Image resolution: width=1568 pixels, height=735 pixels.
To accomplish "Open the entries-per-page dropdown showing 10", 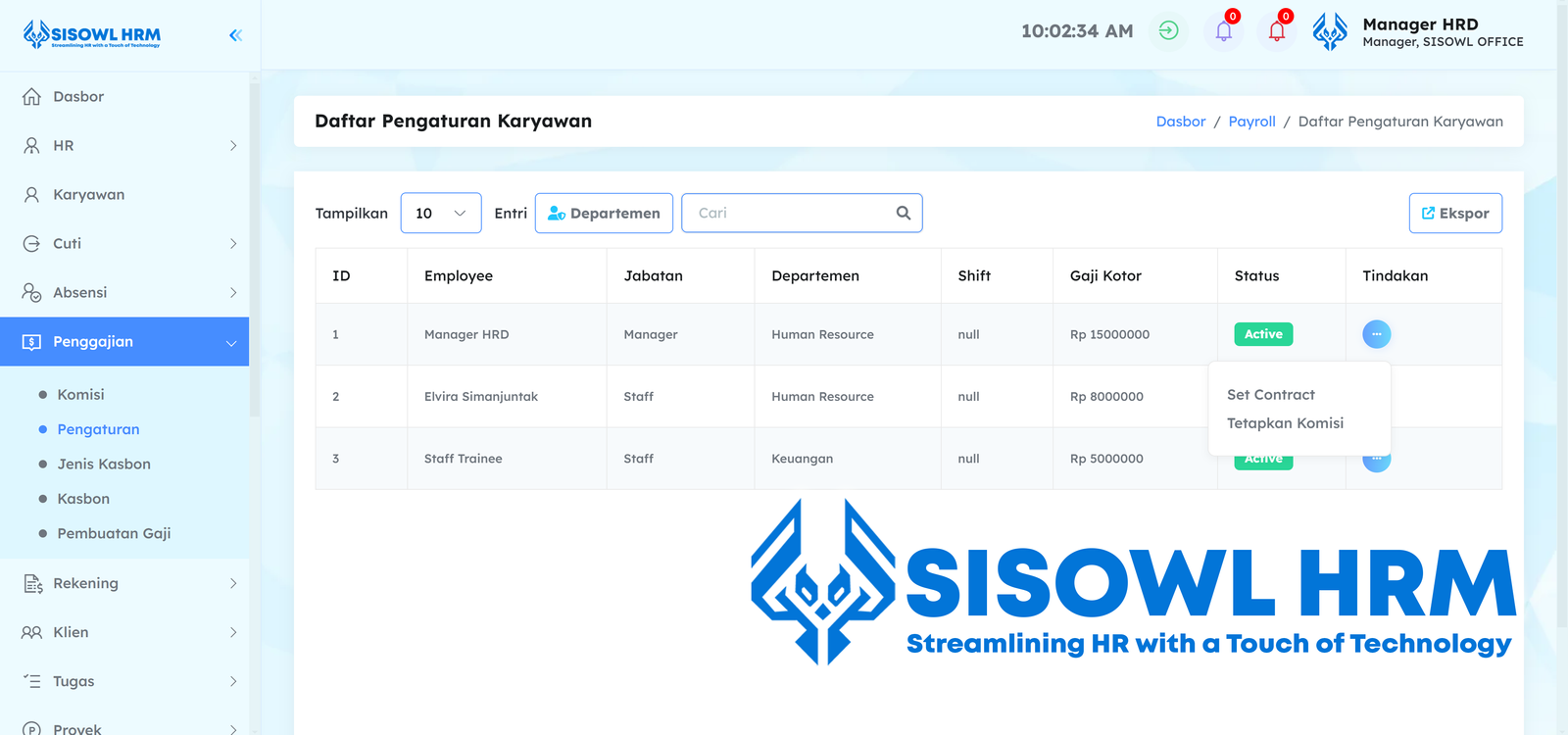I will coord(441,213).
